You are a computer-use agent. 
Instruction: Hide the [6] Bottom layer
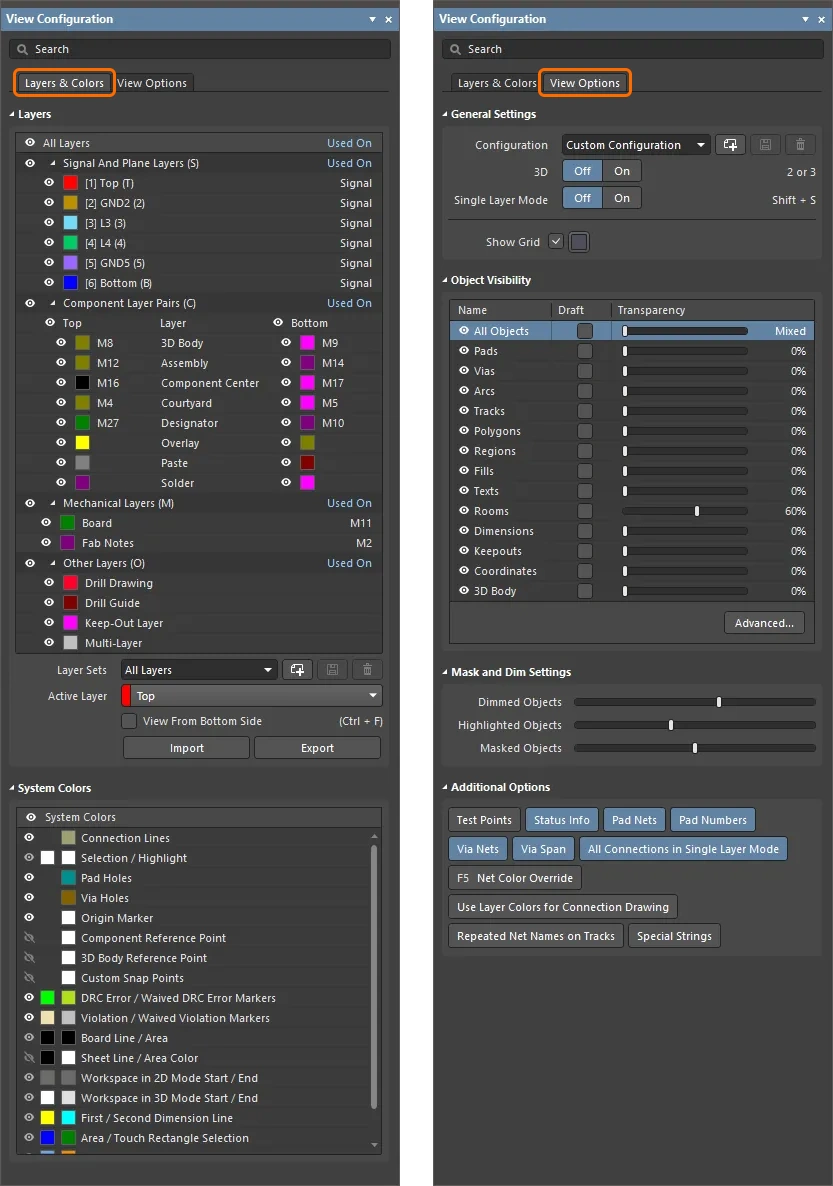(x=49, y=282)
